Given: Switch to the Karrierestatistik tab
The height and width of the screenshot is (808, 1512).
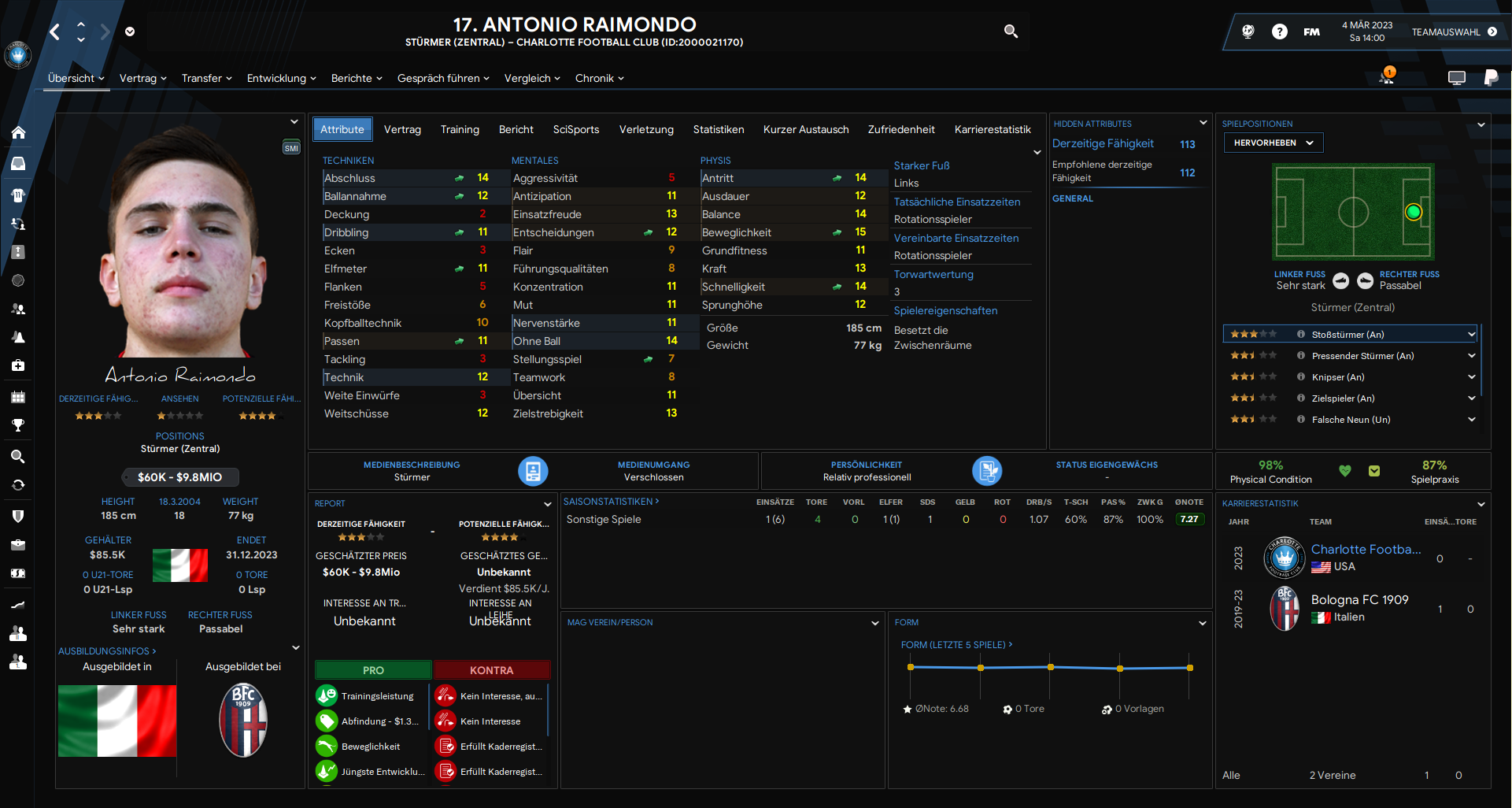Looking at the screenshot, I should (993, 129).
